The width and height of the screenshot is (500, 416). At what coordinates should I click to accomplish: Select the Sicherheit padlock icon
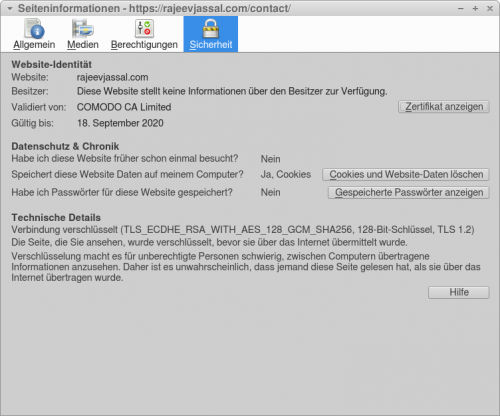(x=211, y=28)
